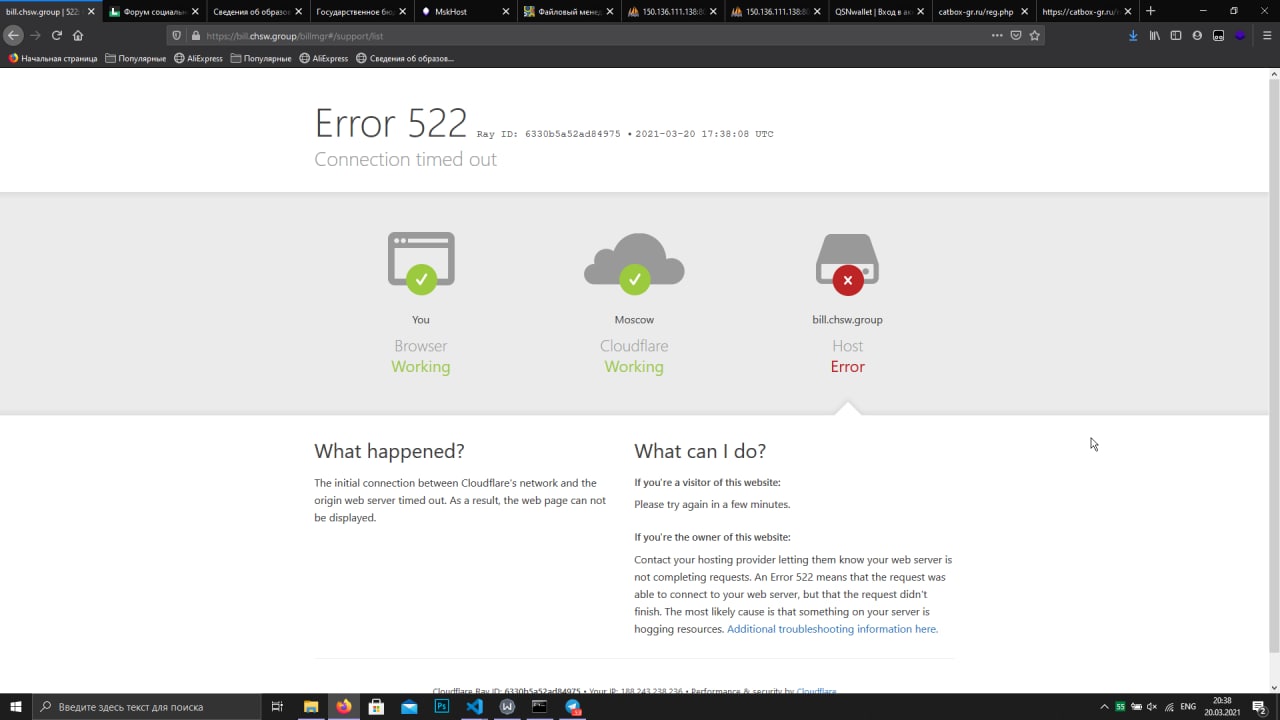1280x720 pixels.
Task: Click the Browser window icon with checkmark
Action: (421, 263)
